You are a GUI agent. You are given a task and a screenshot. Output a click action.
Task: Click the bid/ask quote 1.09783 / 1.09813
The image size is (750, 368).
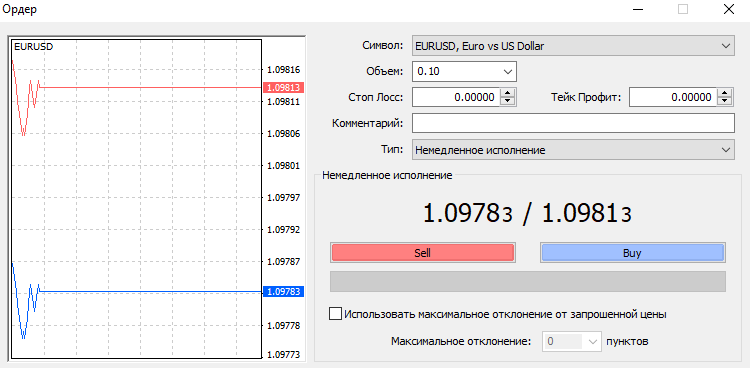pos(527,214)
